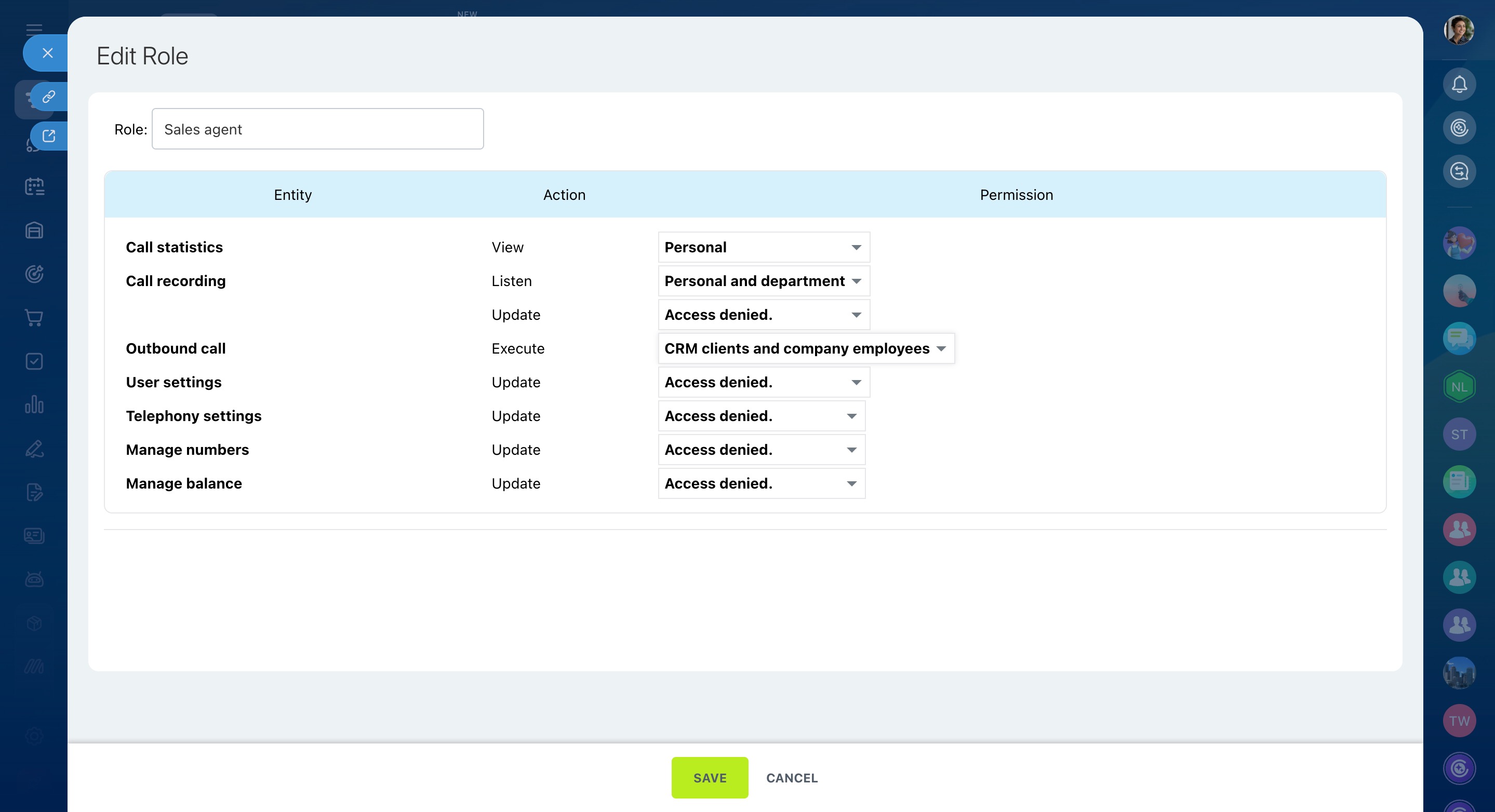Change Outbound call Execute permission
The width and height of the screenshot is (1495, 812).
click(806, 348)
